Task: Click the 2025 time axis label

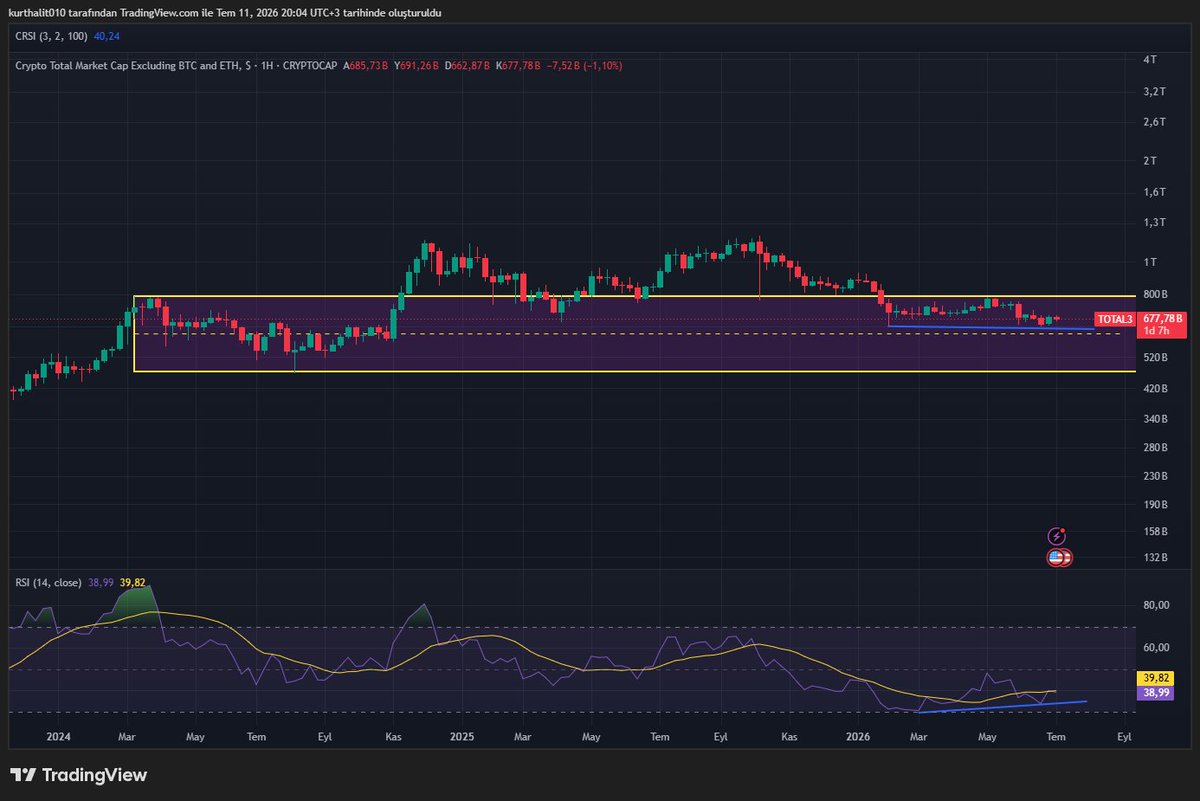Action: [462, 736]
